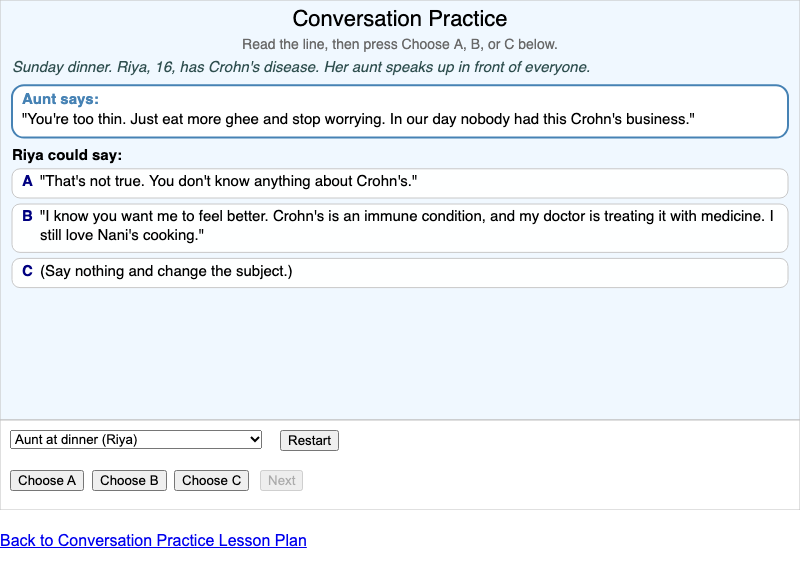This screenshot has width=800, height=570.
Task: Select reply option A, "That's not true"
Action: [400, 183]
